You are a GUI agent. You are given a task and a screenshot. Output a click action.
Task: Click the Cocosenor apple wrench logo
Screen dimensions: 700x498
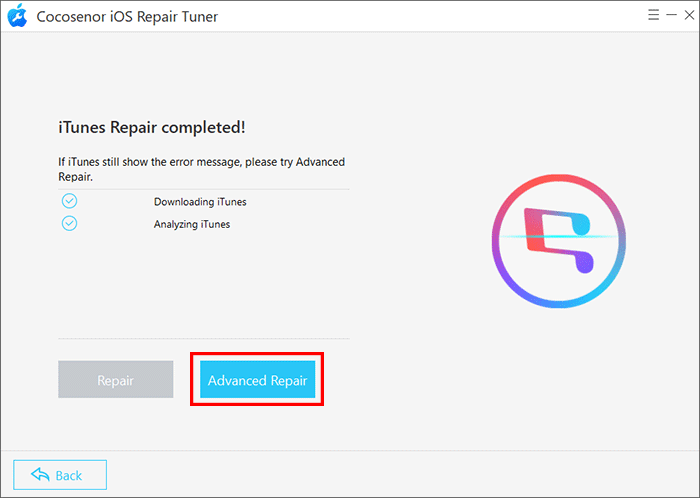coord(17,16)
